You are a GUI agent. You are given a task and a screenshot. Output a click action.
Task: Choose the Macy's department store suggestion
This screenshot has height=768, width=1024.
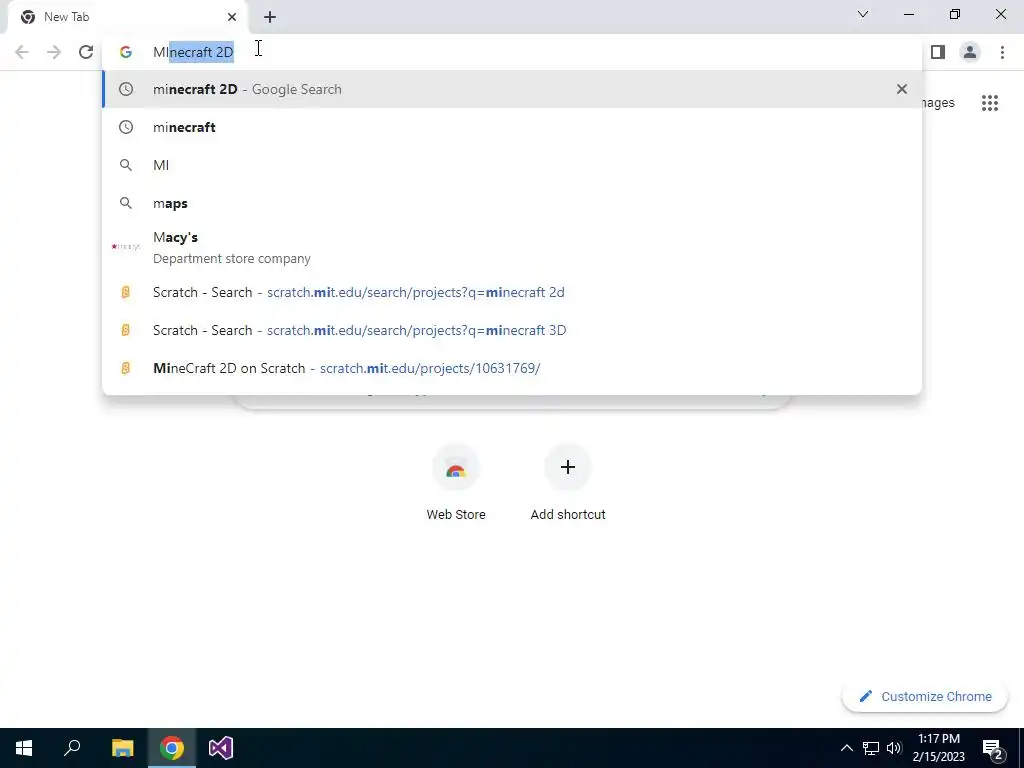coord(512,248)
